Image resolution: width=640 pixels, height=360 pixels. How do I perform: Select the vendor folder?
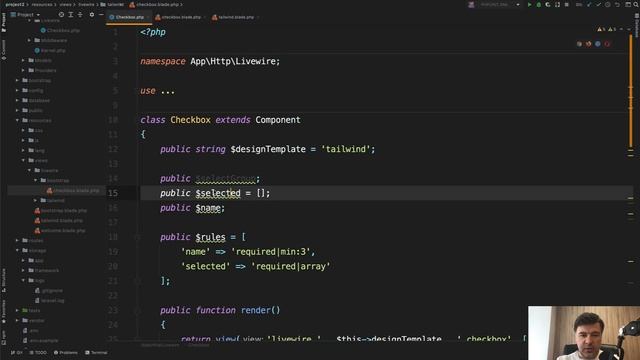coord(33,320)
